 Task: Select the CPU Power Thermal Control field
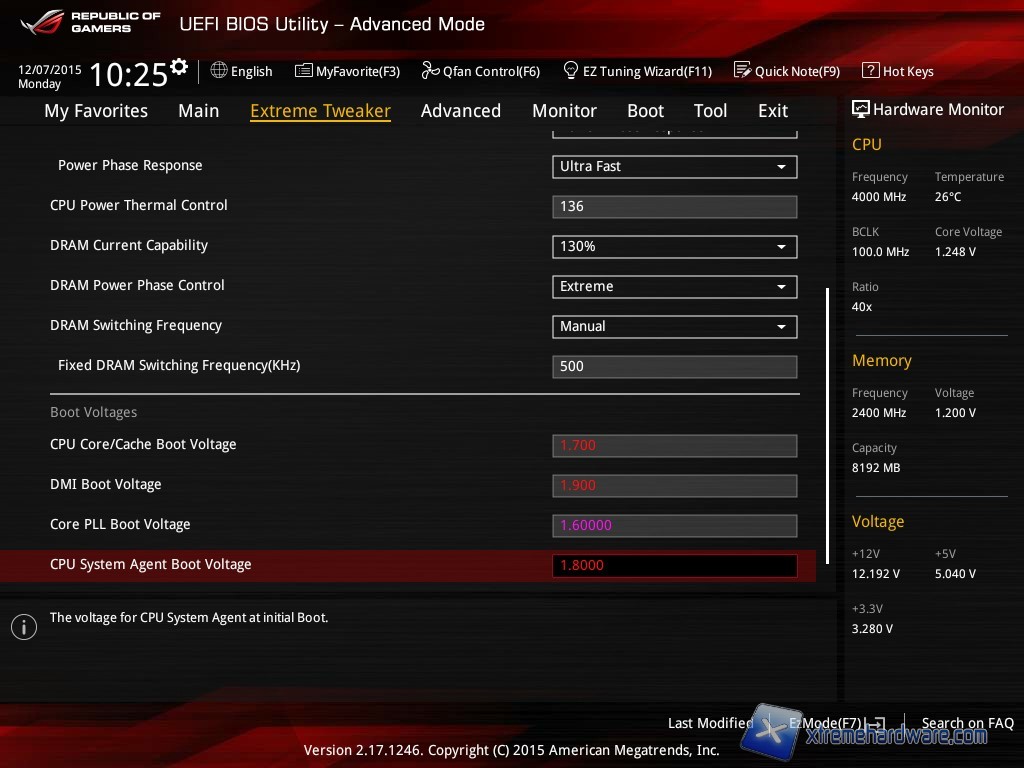click(674, 207)
